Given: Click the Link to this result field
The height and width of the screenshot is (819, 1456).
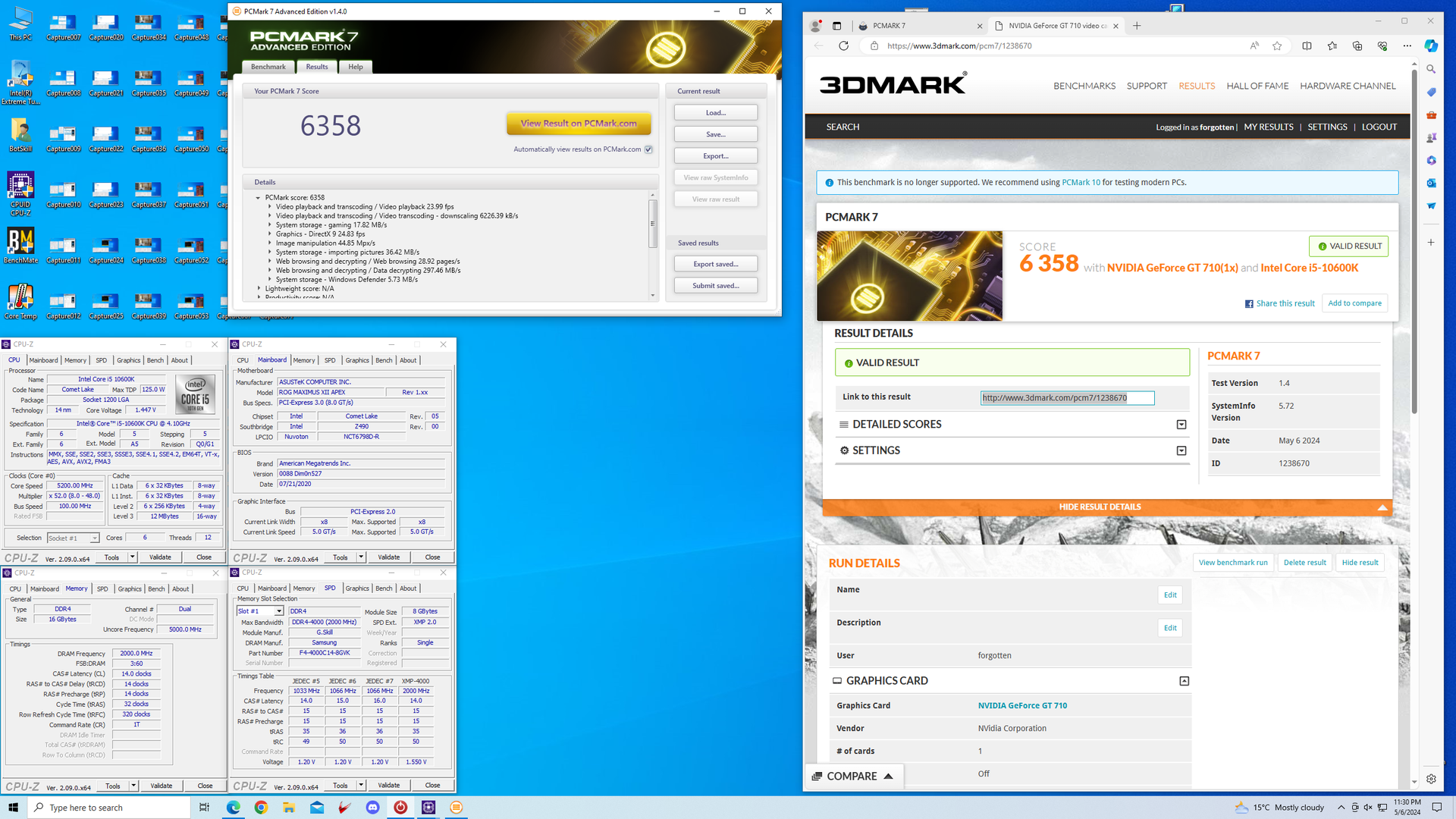Looking at the screenshot, I should [x=1067, y=398].
